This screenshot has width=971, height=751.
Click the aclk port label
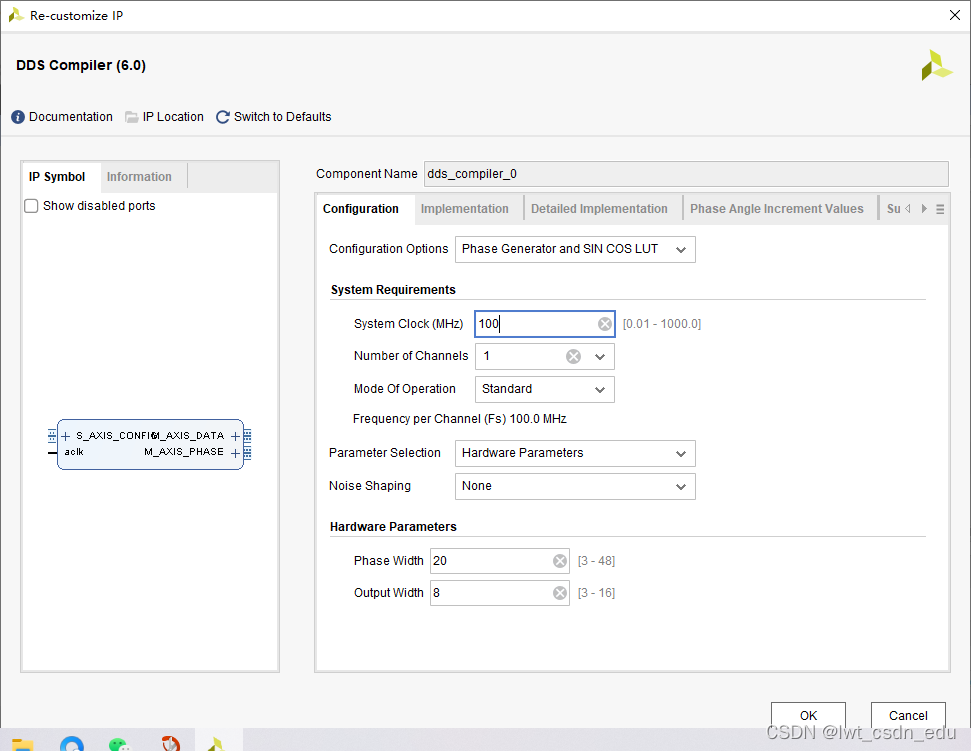74,452
